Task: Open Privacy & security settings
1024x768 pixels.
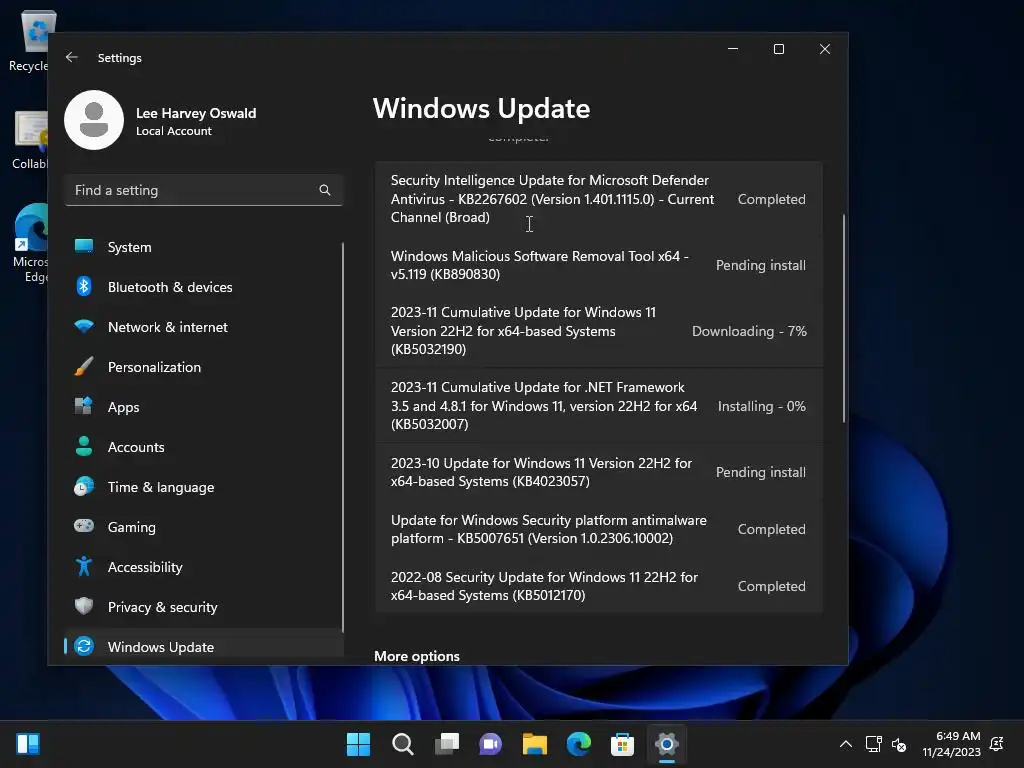Action: pos(203,607)
